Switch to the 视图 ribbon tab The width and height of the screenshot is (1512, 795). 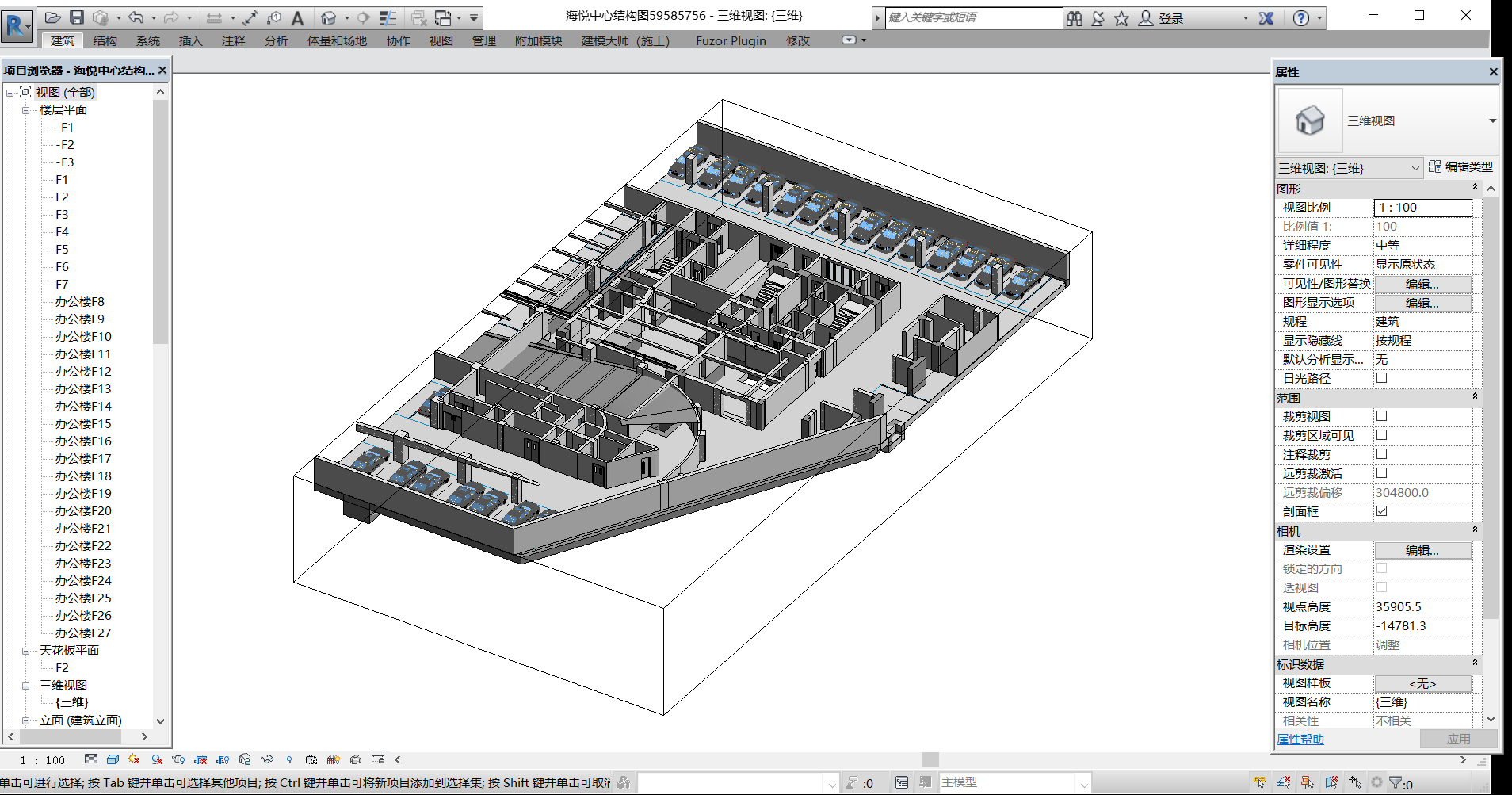coord(441,41)
